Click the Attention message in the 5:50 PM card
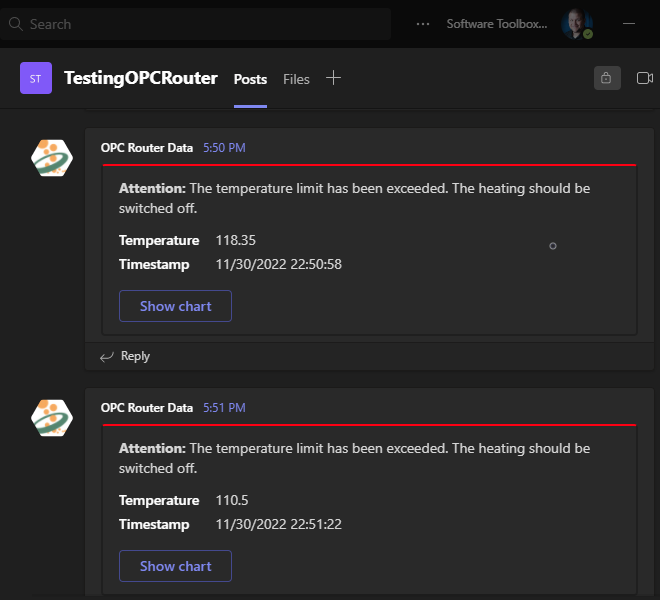Image resolution: width=660 pixels, height=600 pixels. click(x=354, y=198)
